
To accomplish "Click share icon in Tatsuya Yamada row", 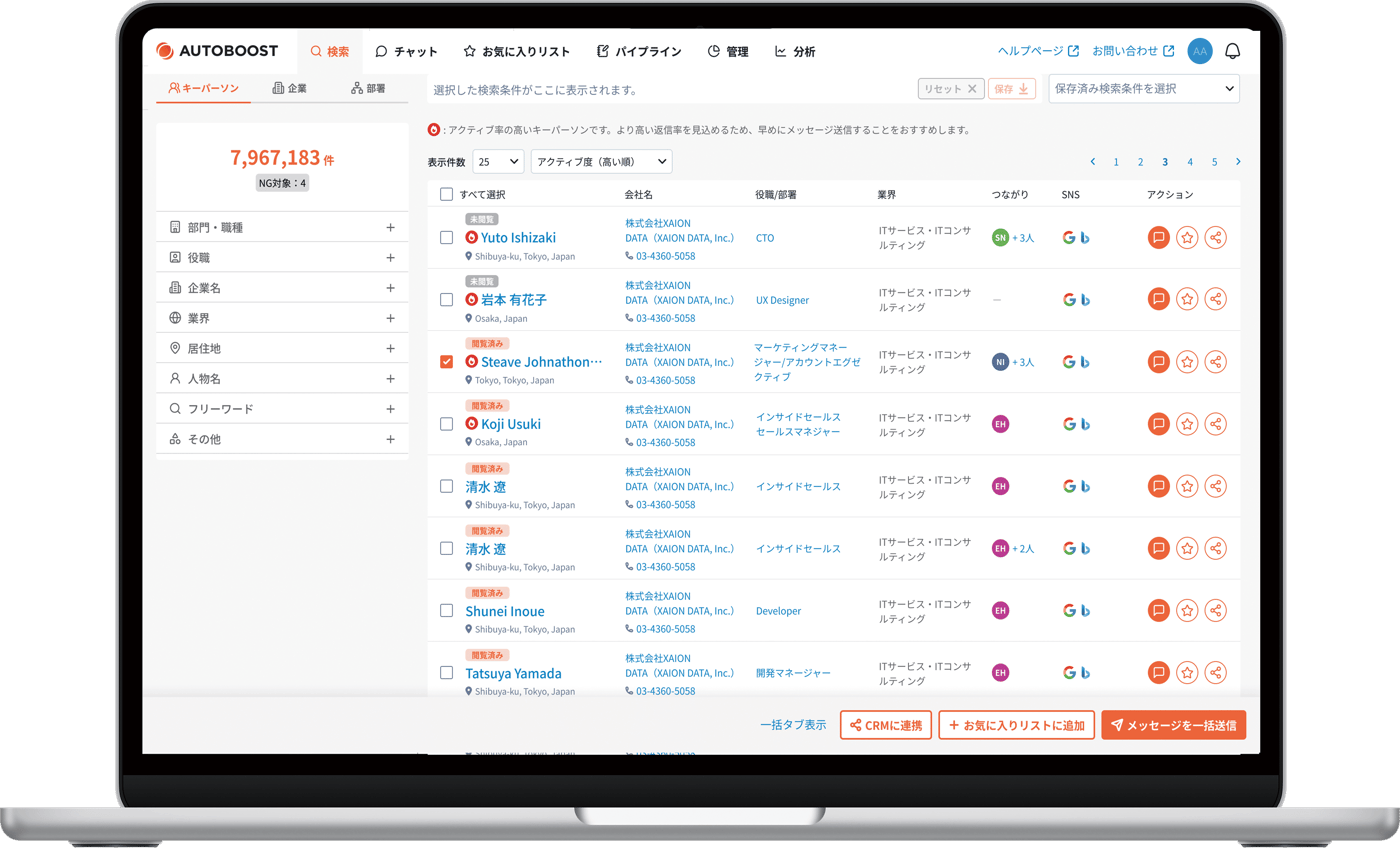I will point(1216,672).
